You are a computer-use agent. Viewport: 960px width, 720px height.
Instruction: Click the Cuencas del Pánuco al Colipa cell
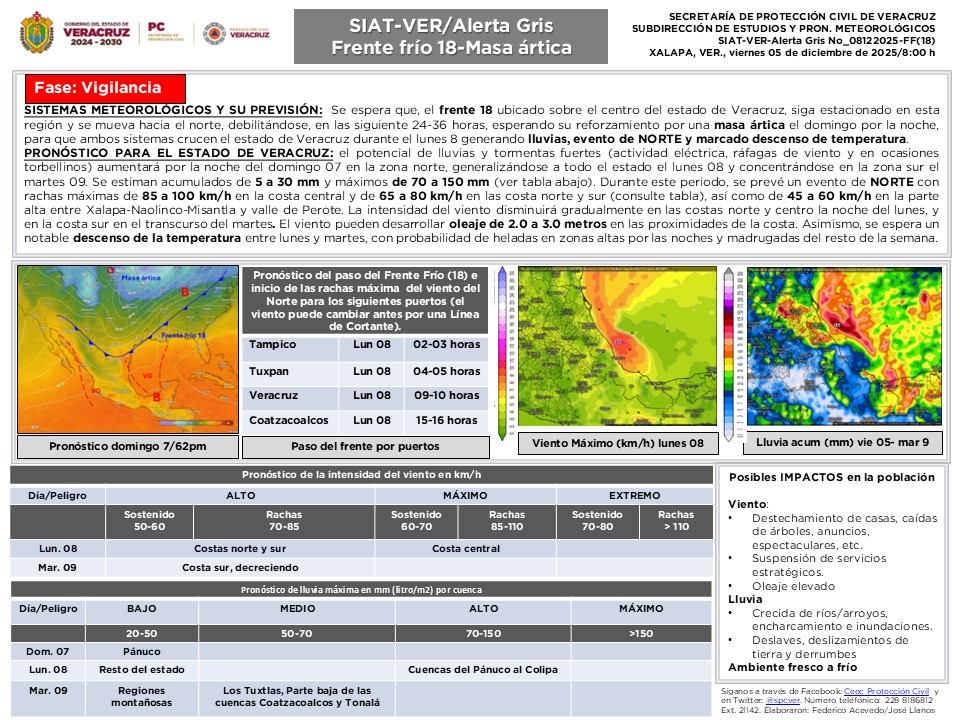pos(482,669)
